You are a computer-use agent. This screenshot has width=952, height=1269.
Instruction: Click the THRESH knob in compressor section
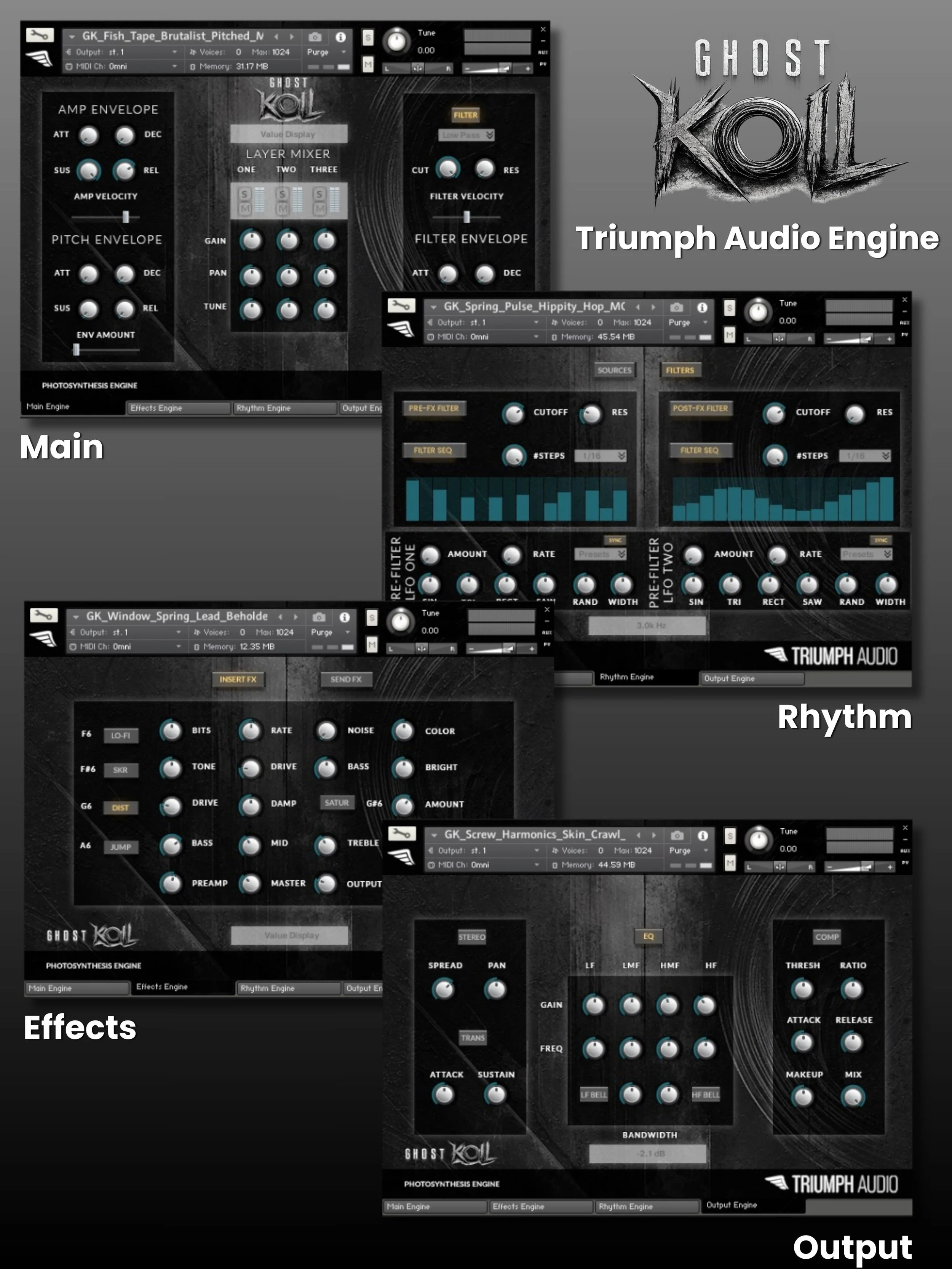tap(803, 990)
